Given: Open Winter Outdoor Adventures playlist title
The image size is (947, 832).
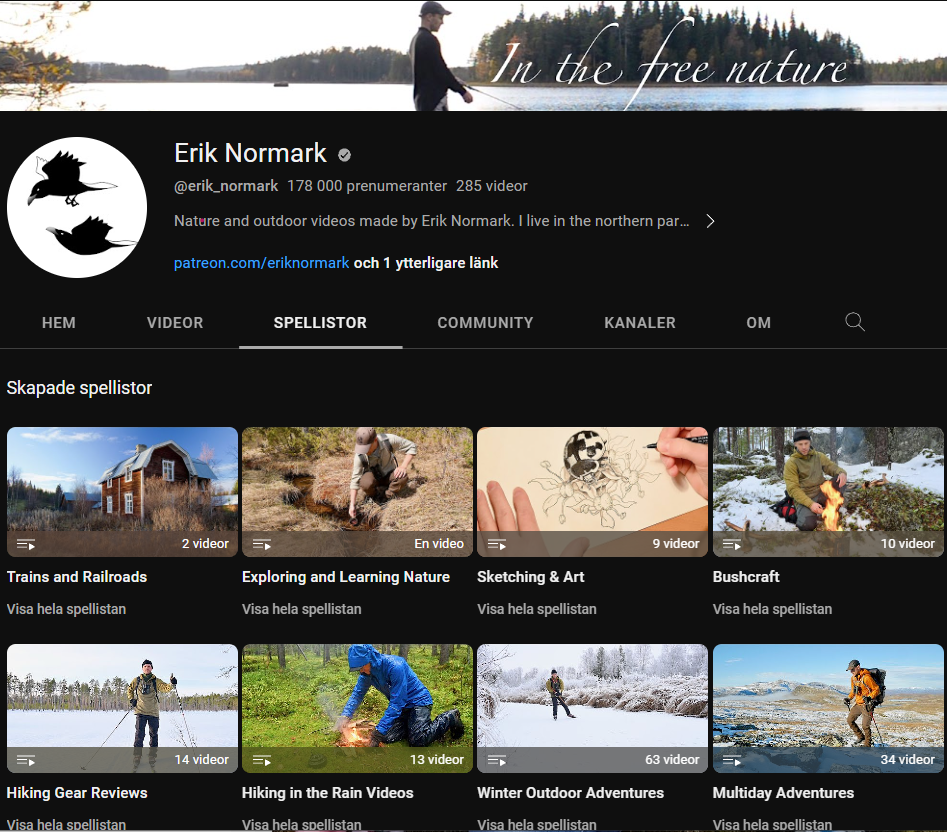Looking at the screenshot, I should [x=570, y=793].
